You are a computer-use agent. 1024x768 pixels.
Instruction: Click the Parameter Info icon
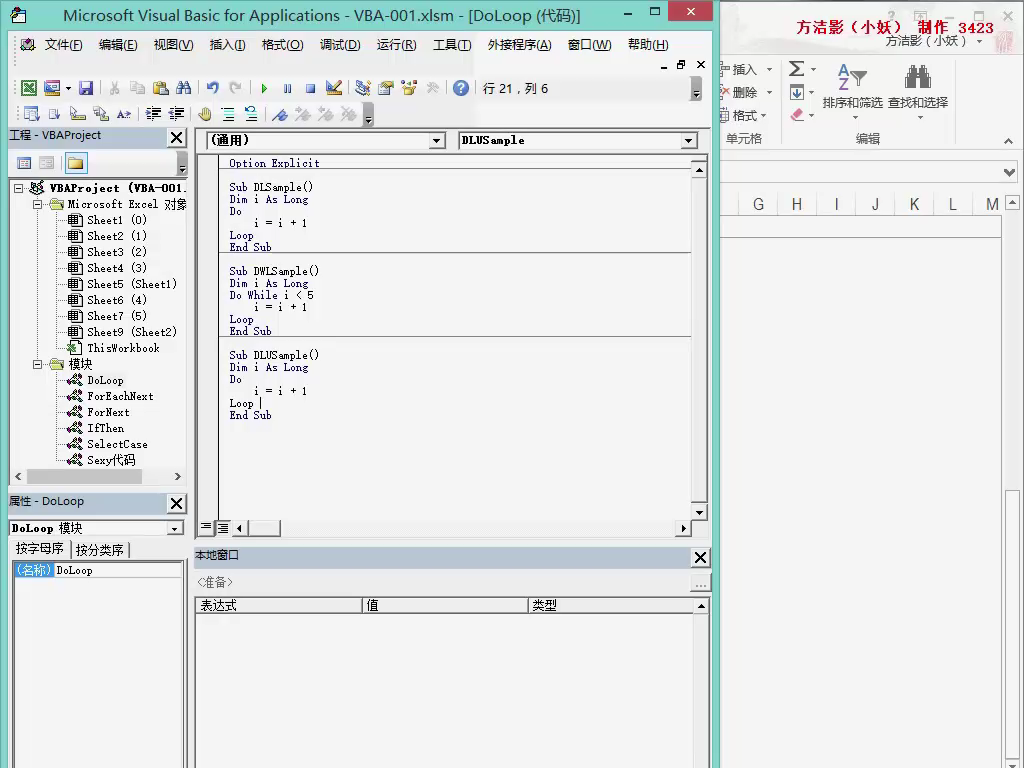[x=101, y=114]
